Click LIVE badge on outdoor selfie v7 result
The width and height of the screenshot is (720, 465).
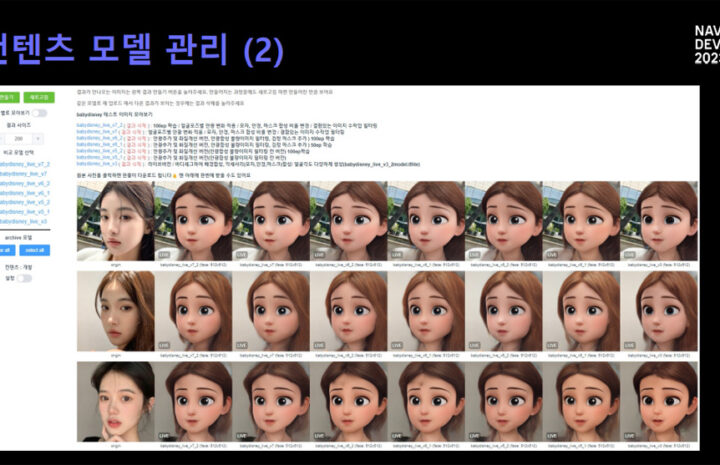(x=242, y=254)
